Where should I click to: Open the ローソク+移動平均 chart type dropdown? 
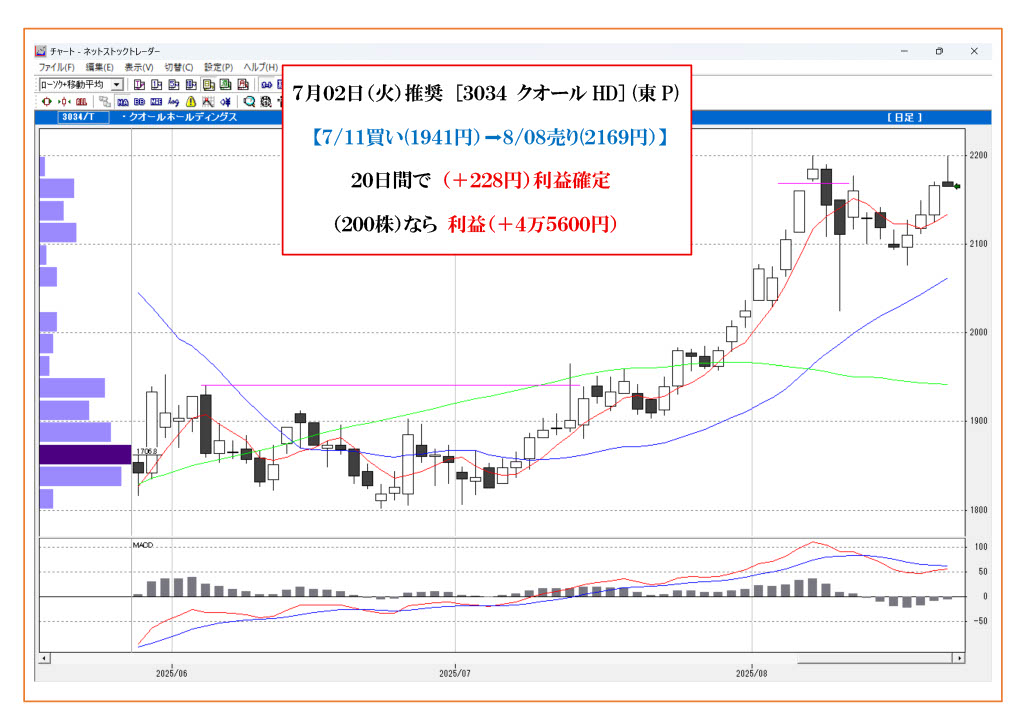(x=117, y=85)
